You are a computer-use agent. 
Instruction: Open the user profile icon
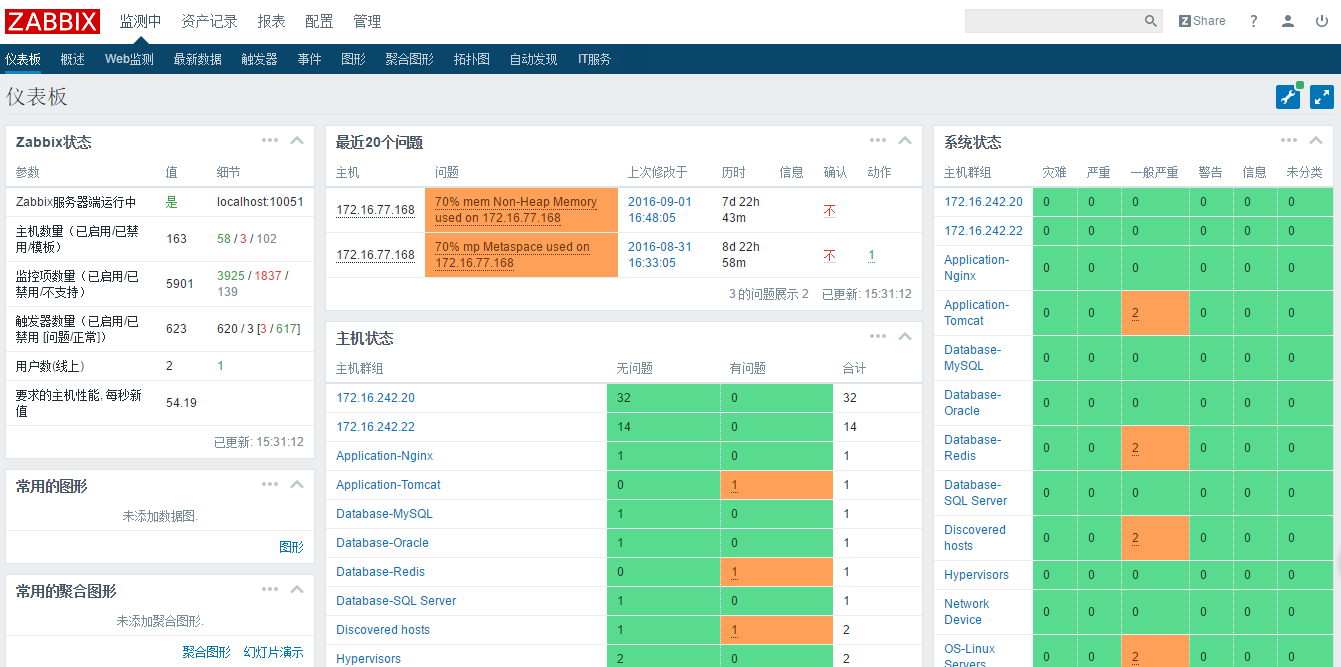[x=1288, y=21]
